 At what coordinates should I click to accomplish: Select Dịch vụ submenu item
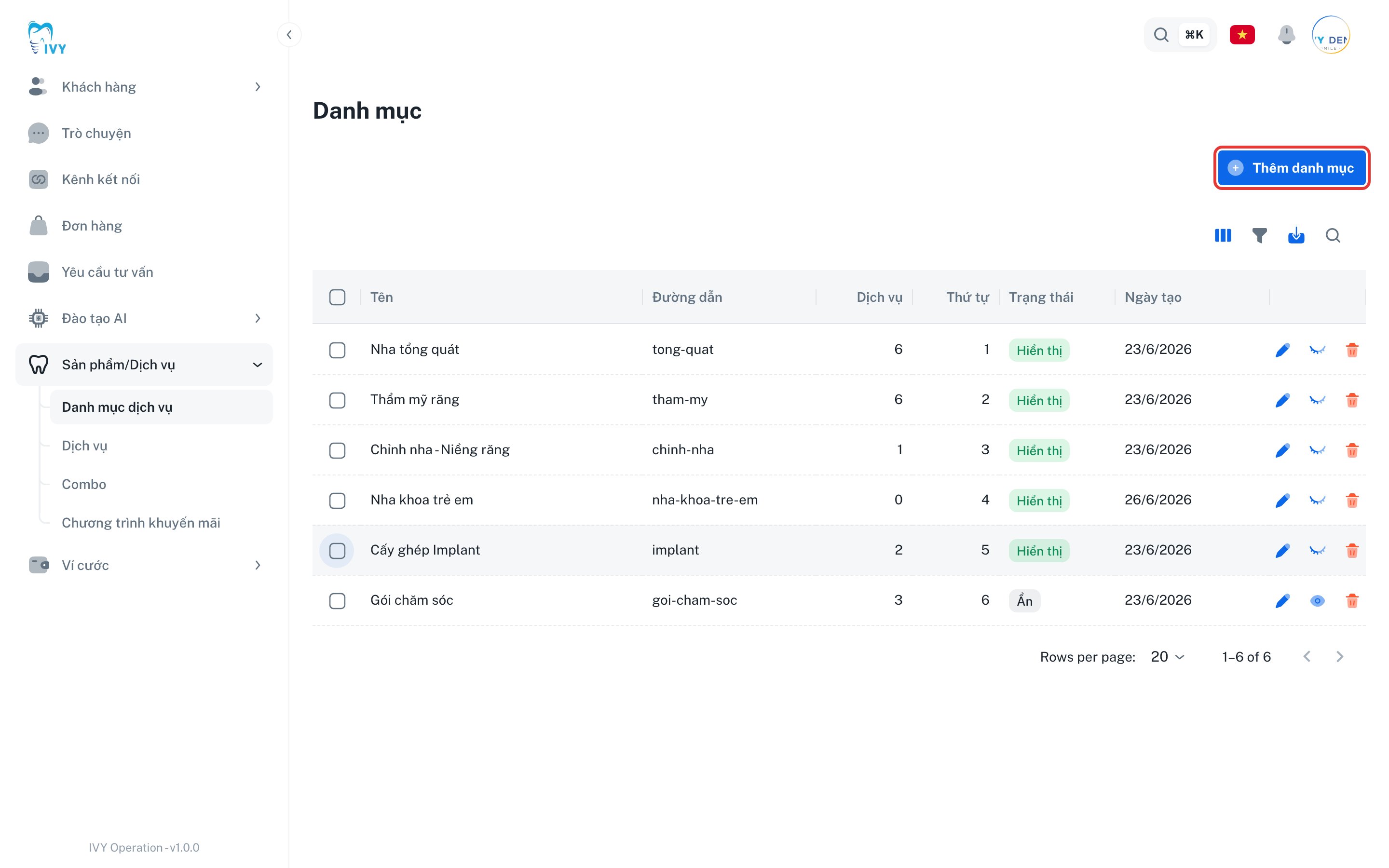click(161, 446)
